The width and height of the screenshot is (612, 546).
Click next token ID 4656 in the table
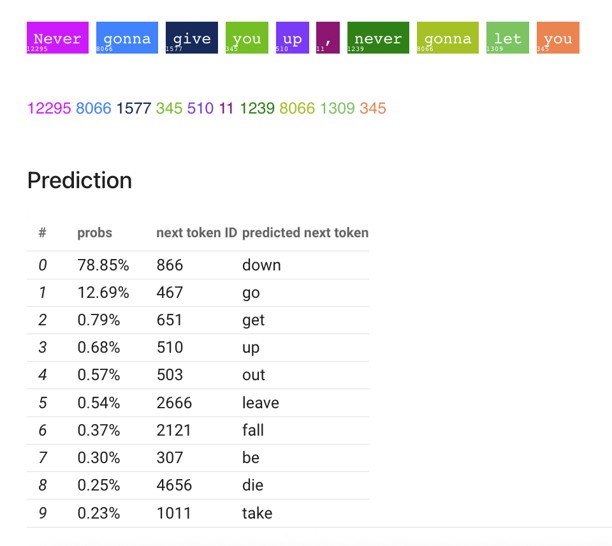[174, 485]
